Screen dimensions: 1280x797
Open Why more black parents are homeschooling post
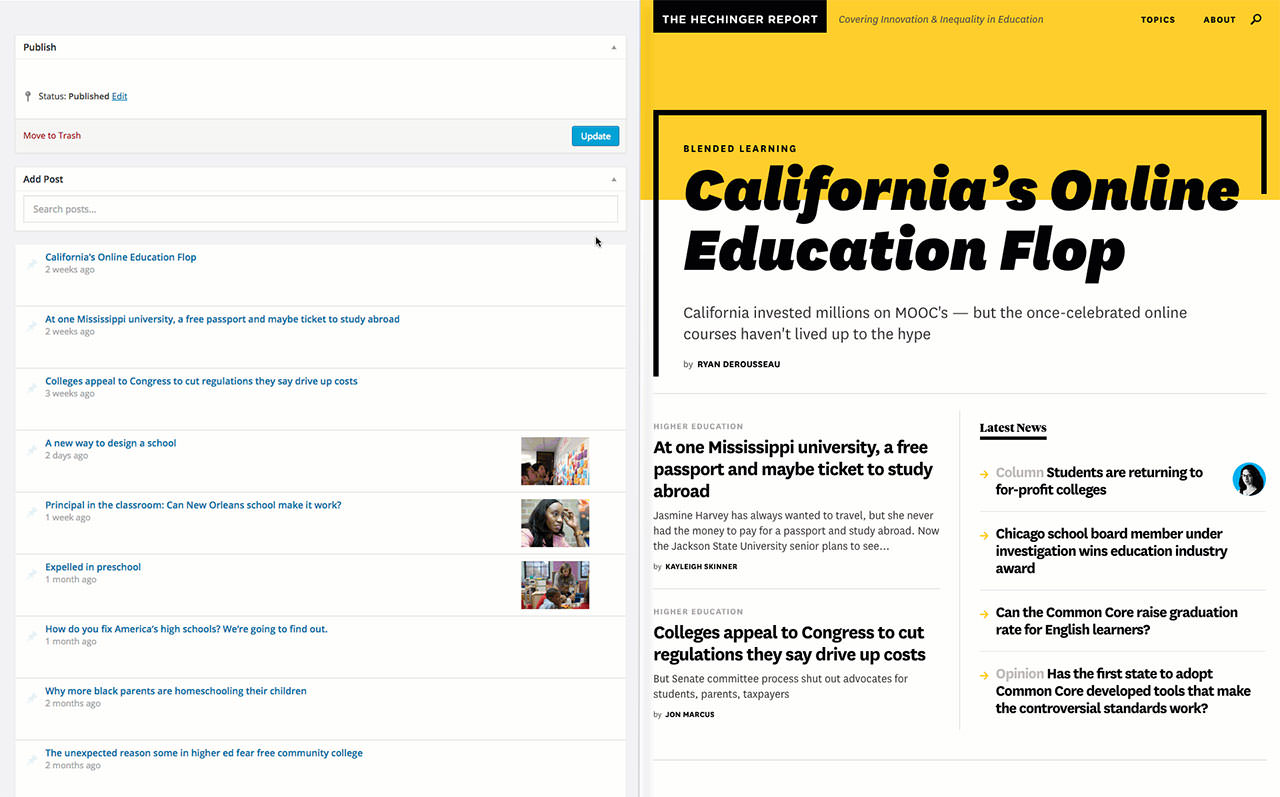click(176, 691)
